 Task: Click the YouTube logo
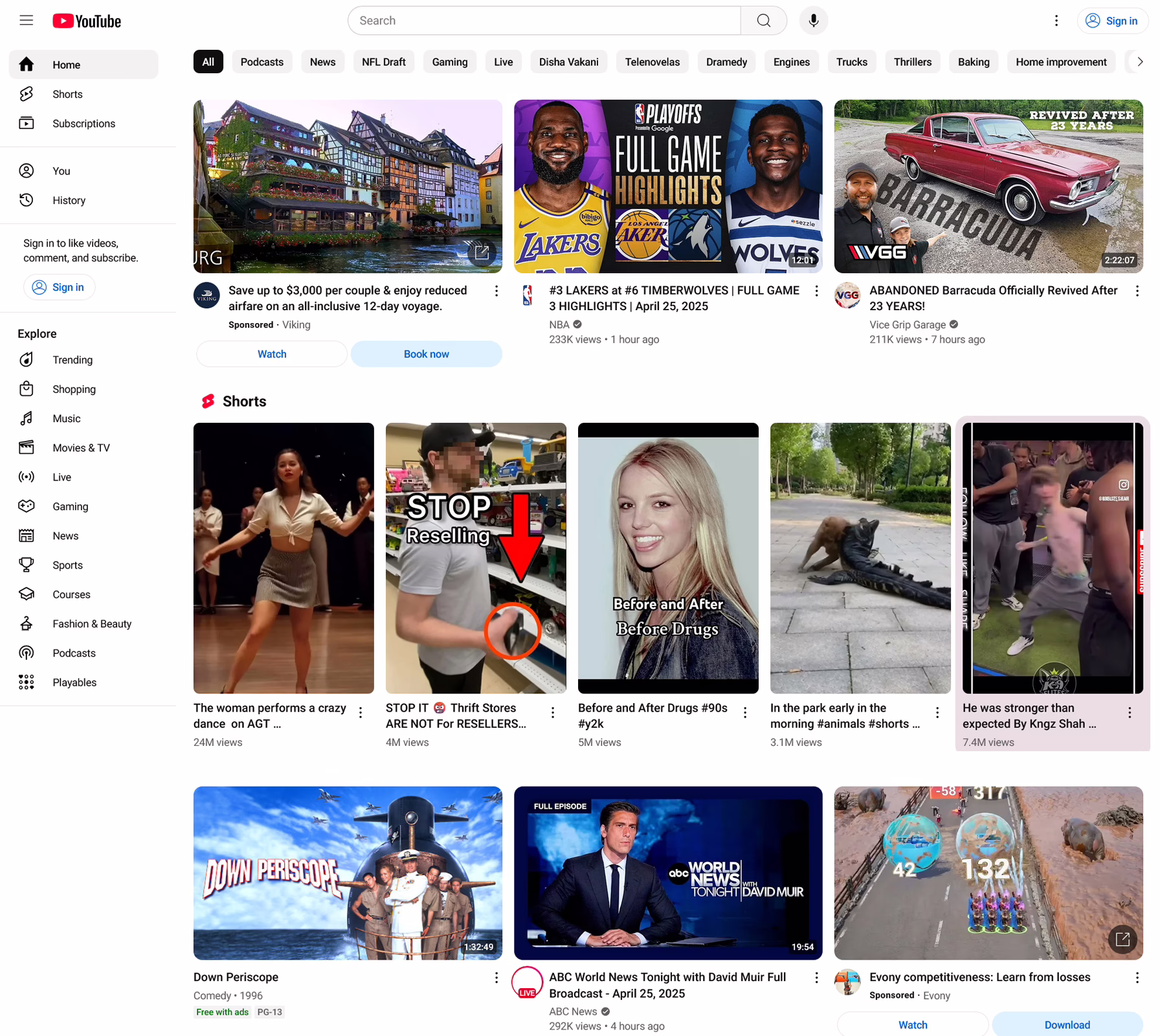click(x=87, y=21)
